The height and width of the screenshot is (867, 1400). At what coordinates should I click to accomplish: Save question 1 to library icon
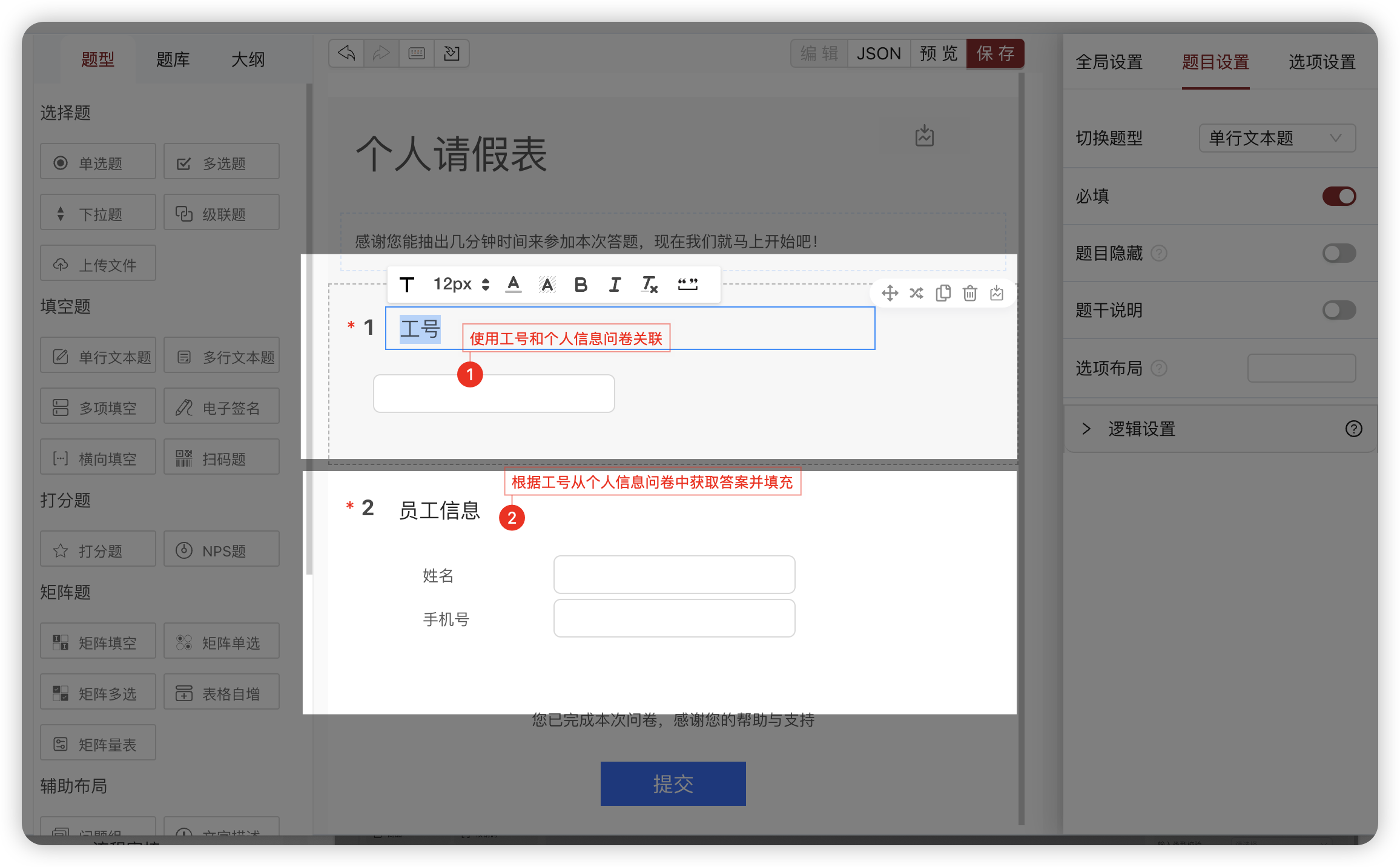(x=997, y=293)
